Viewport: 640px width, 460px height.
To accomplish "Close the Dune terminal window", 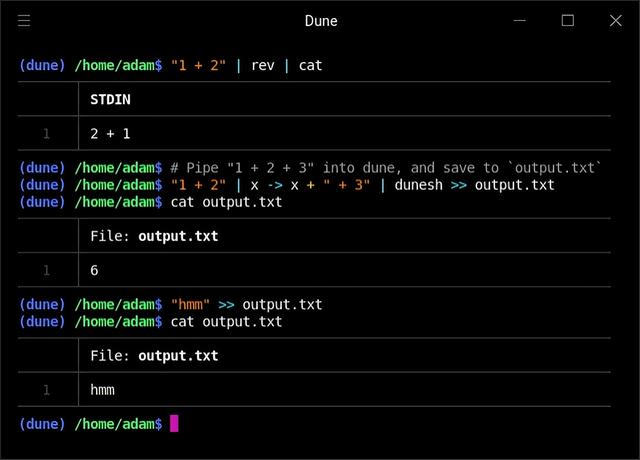I will (616, 20).
